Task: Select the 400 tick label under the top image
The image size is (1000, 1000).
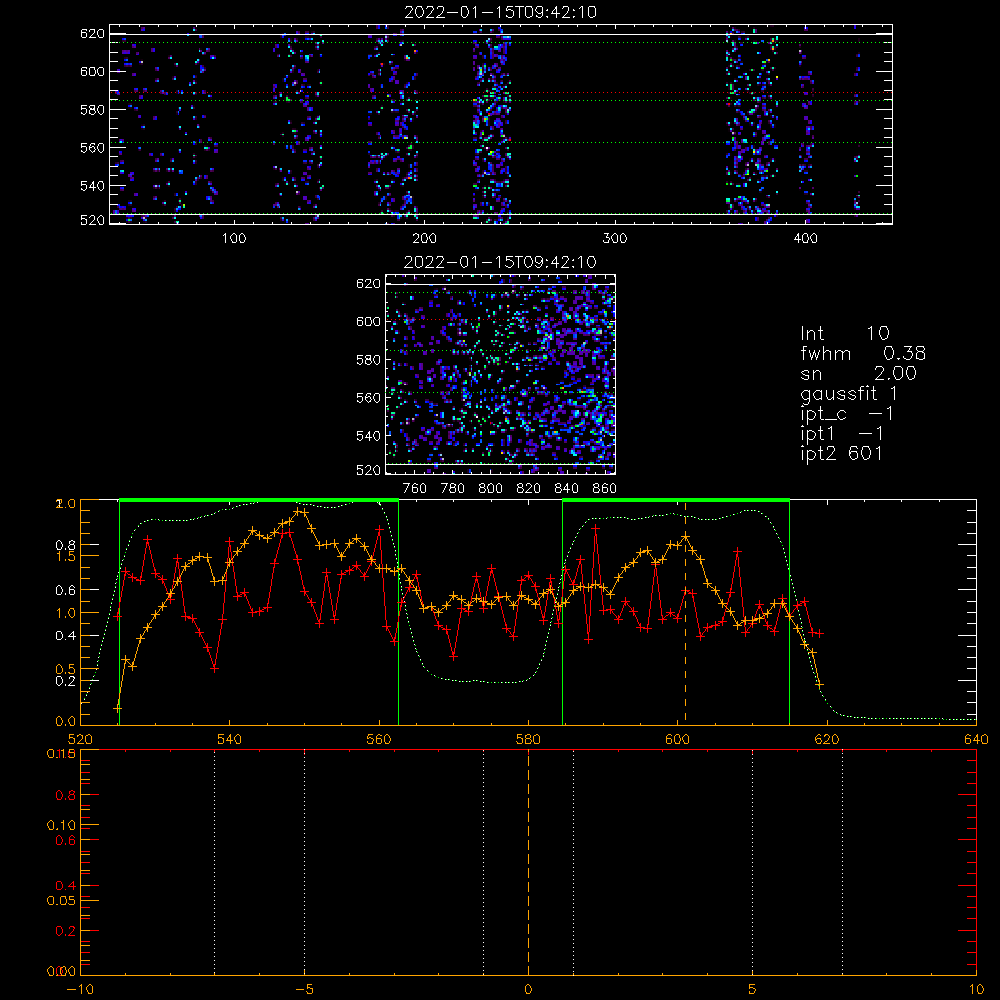Action: click(805, 239)
